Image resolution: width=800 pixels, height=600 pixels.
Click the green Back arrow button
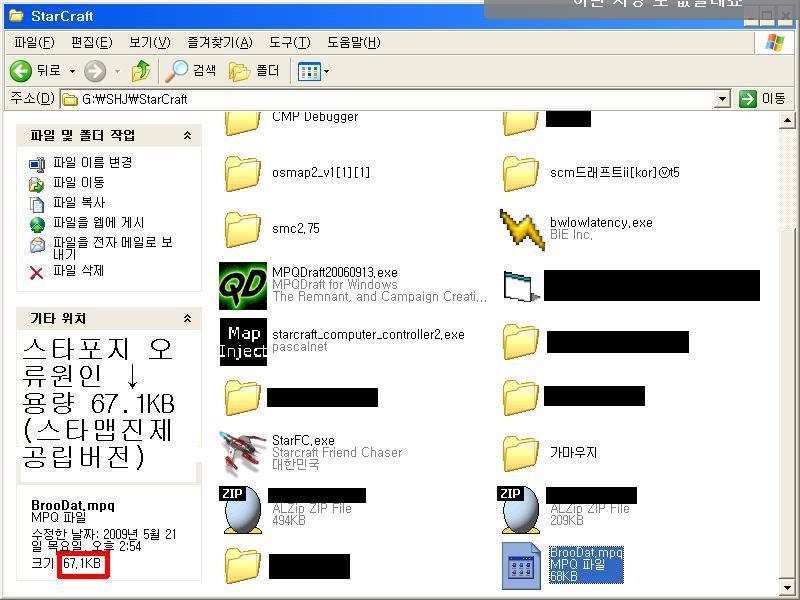click(21, 71)
